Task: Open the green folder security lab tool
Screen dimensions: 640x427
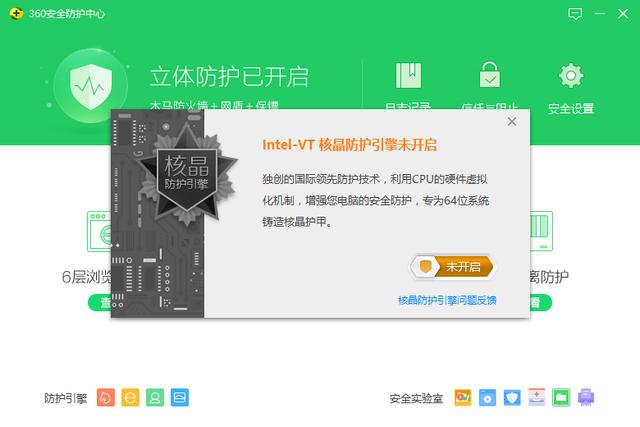Action: tap(561, 397)
